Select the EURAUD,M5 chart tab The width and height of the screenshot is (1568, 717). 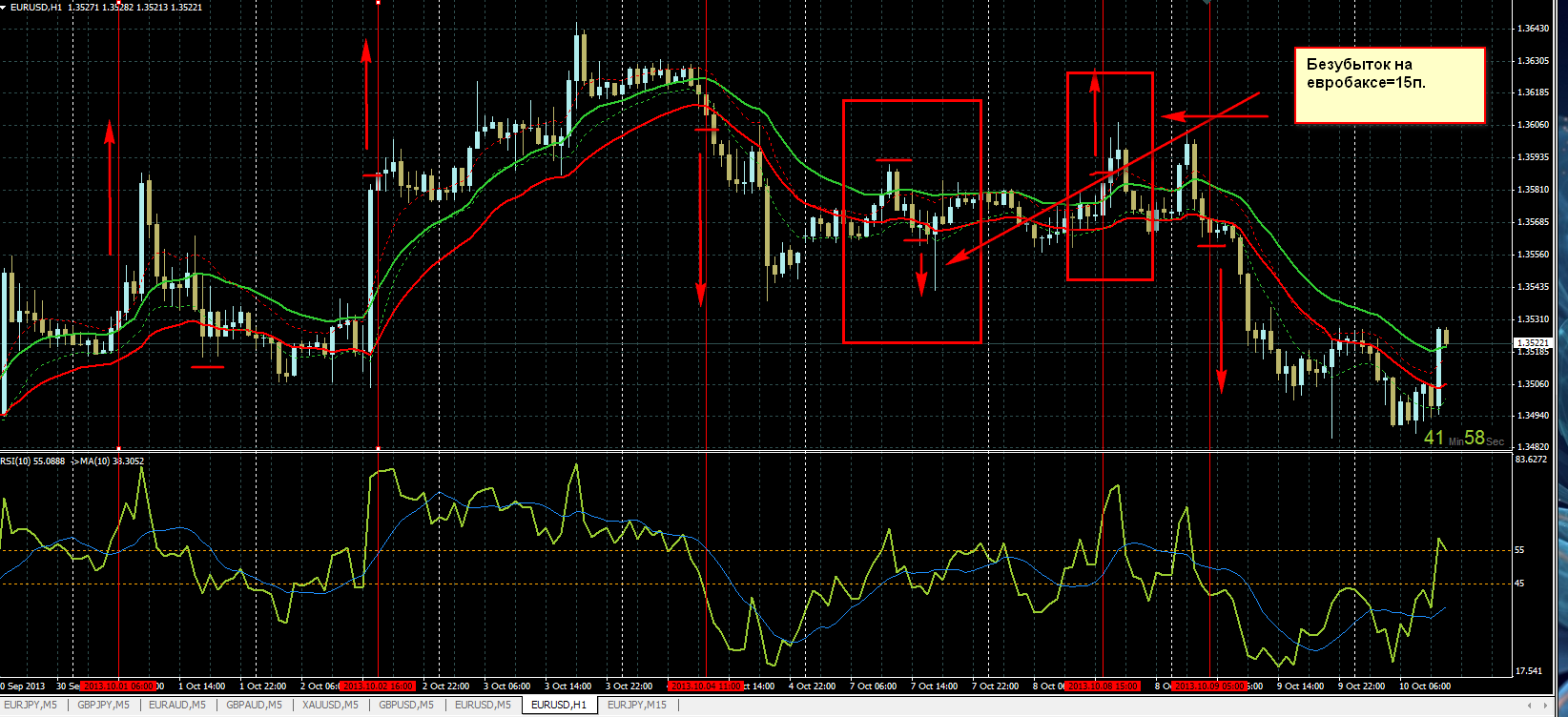[x=177, y=706]
